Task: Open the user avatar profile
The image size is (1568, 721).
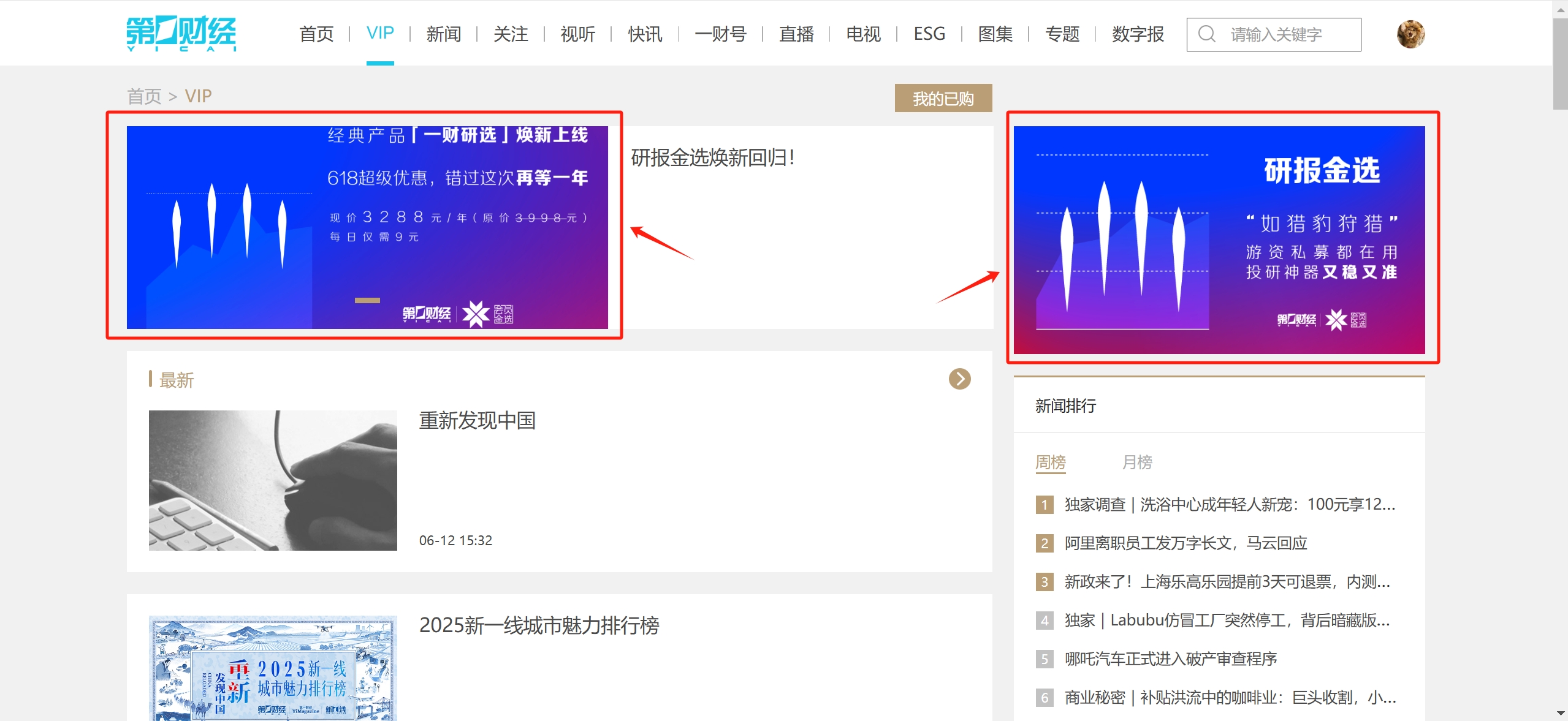Action: 1410,34
